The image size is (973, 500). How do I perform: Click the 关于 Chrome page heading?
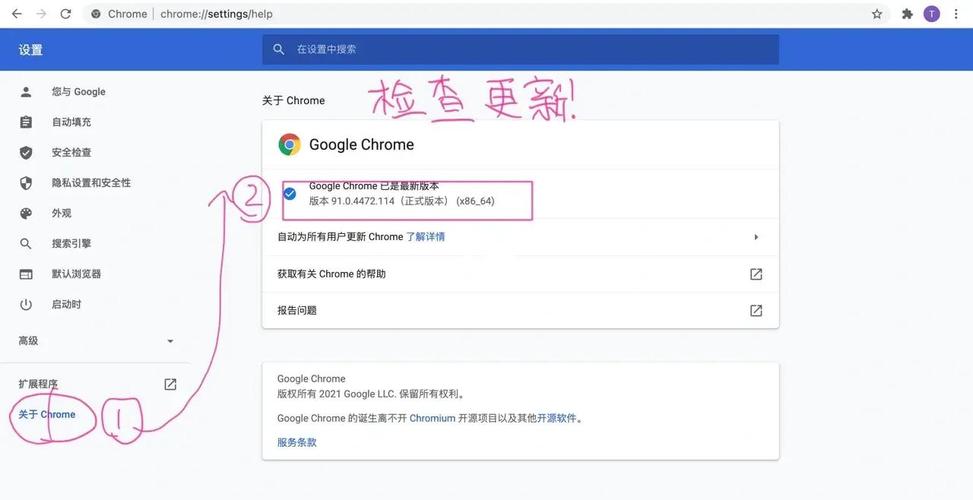(294, 100)
